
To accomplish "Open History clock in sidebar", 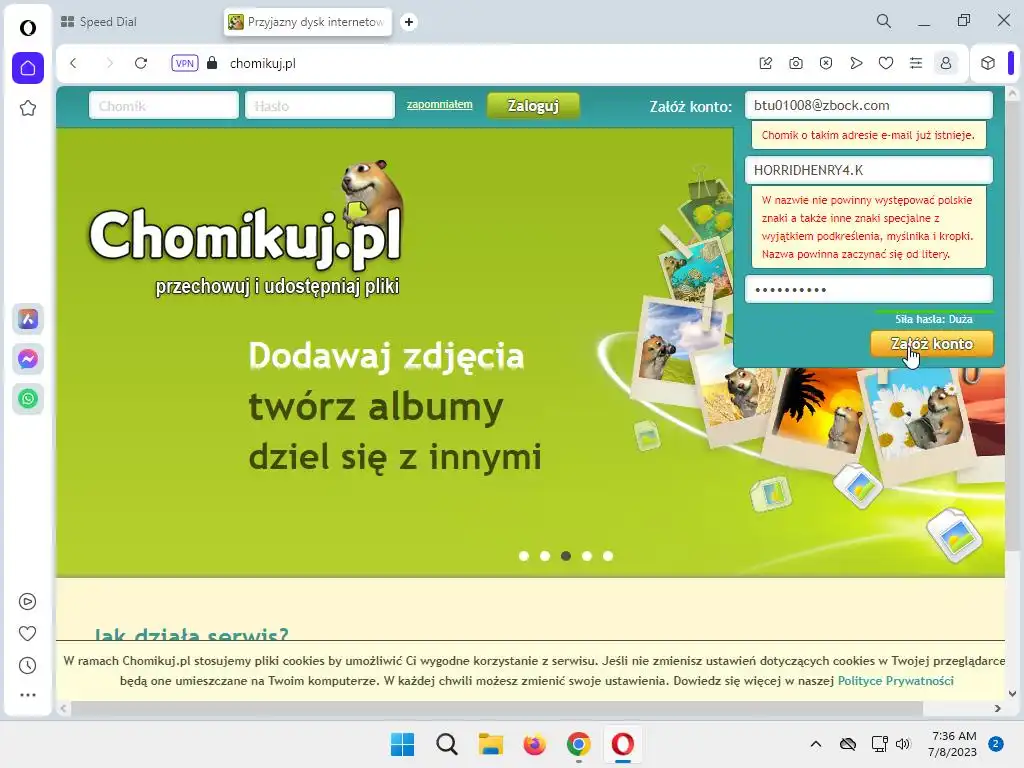I will pyautogui.click(x=27, y=665).
